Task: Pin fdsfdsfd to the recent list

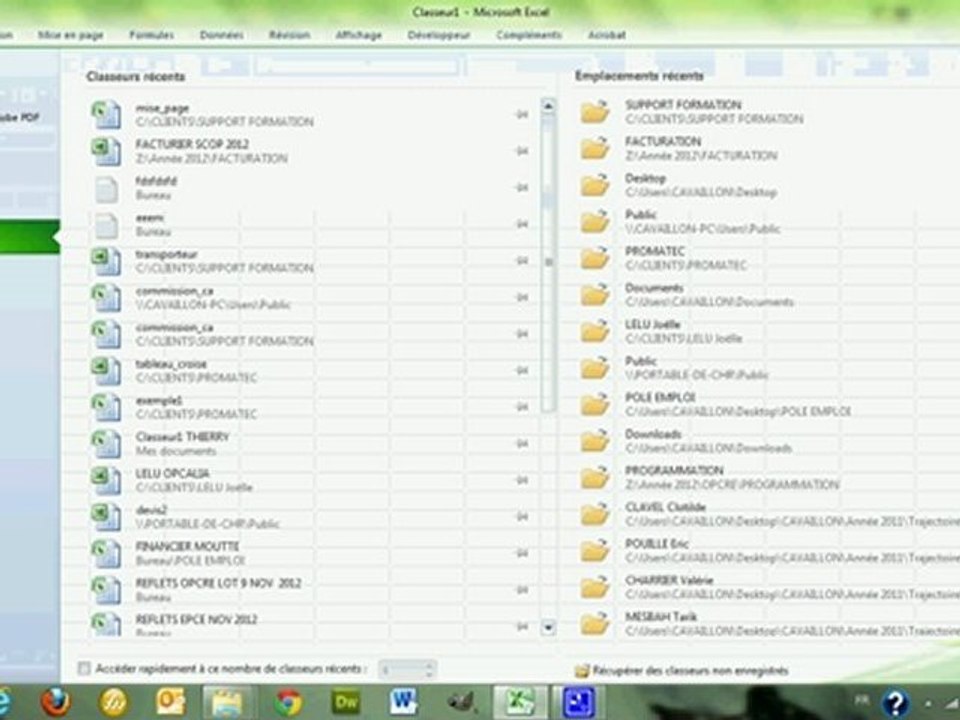Action: click(x=522, y=188)
